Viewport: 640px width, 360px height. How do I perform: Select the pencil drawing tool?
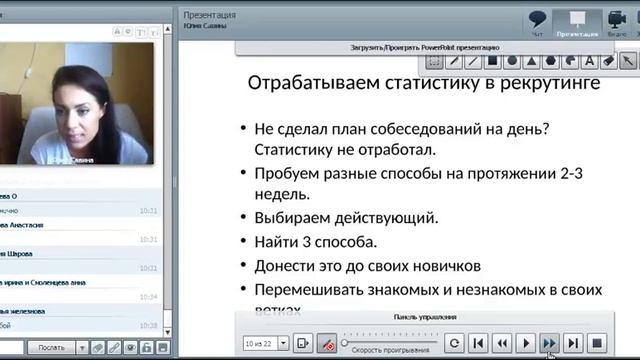[453, 61]
